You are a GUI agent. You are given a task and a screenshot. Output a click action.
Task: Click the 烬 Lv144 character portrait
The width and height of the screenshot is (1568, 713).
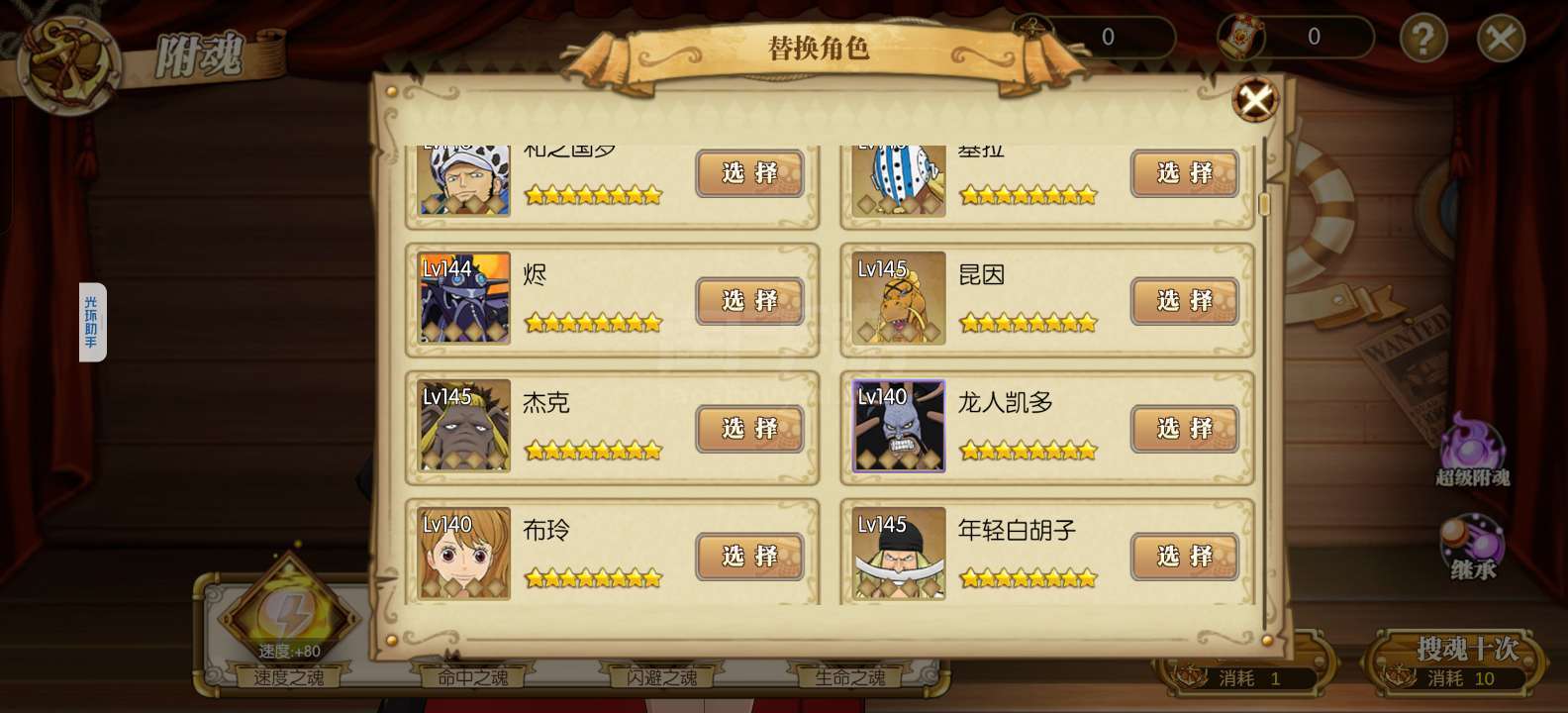click(x=464, y=298)
